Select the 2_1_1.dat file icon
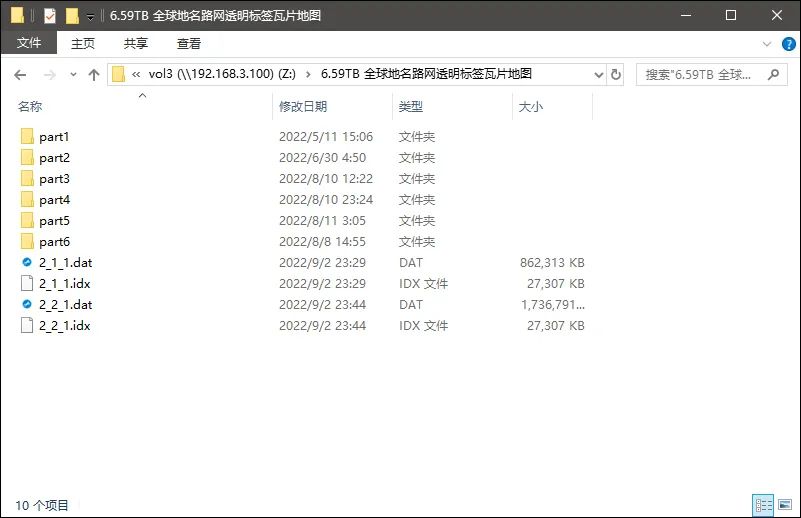 tap(27, 262)
